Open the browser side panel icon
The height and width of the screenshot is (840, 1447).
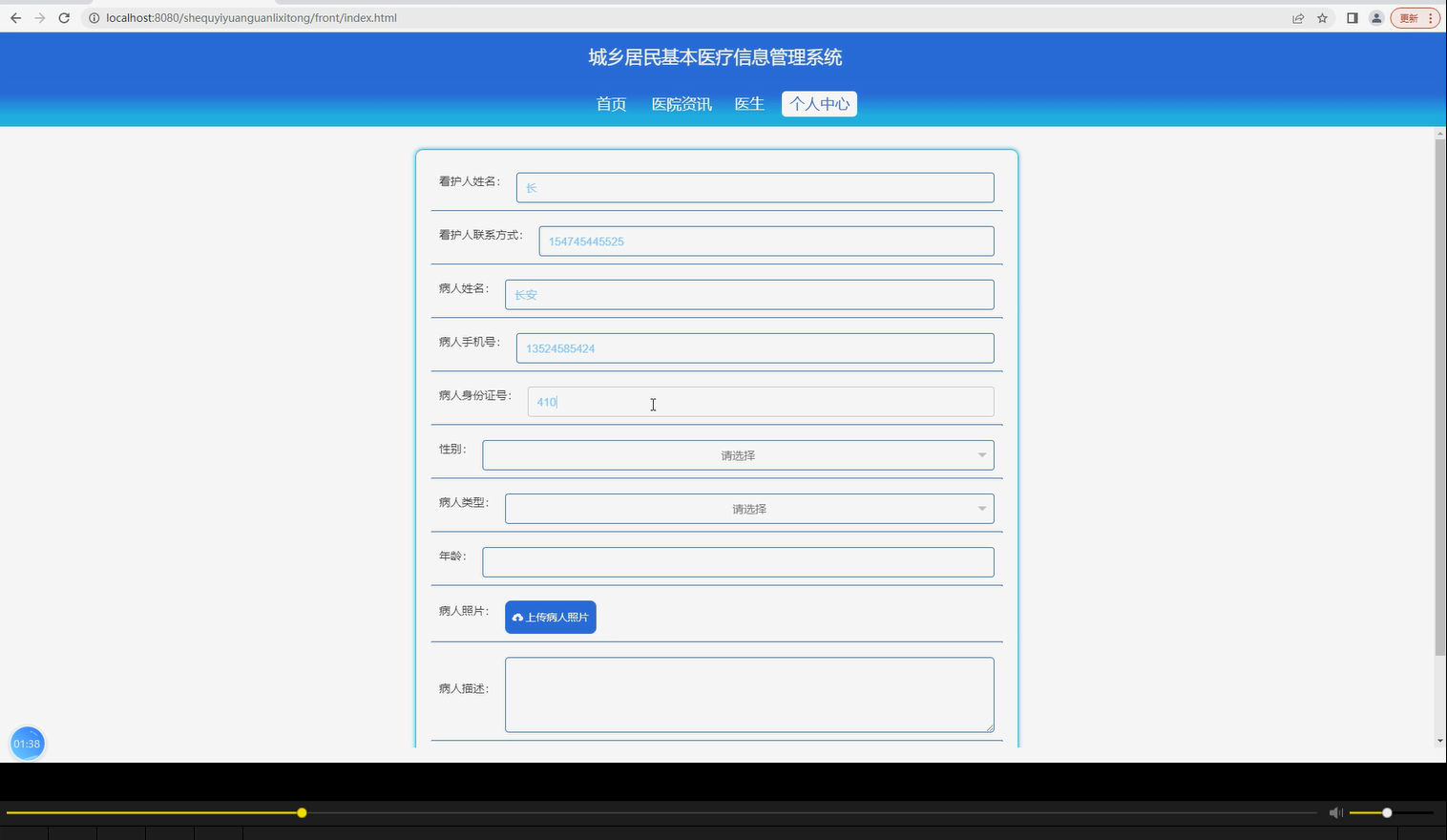pyautogui.click(x=1350, y=17)
